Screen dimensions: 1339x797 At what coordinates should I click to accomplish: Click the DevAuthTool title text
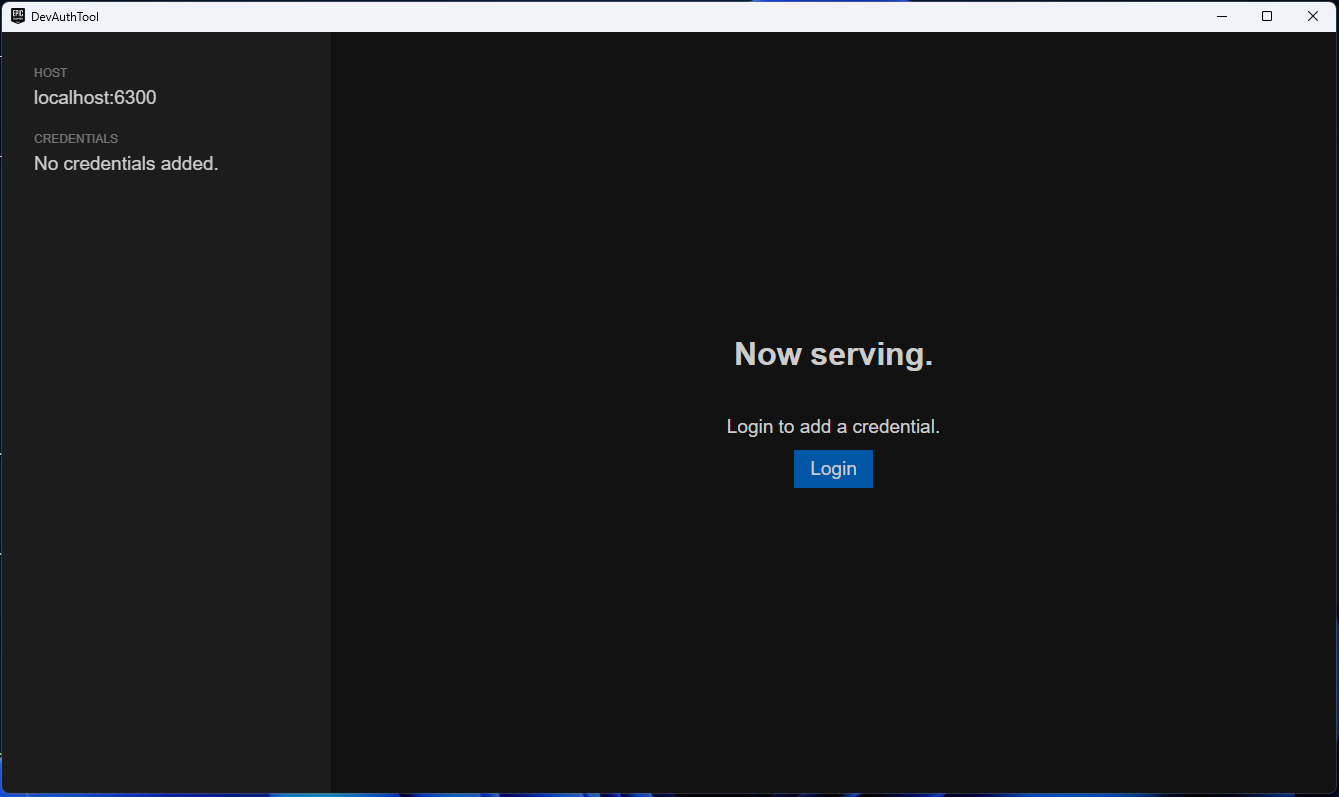[x=65, y=17]
